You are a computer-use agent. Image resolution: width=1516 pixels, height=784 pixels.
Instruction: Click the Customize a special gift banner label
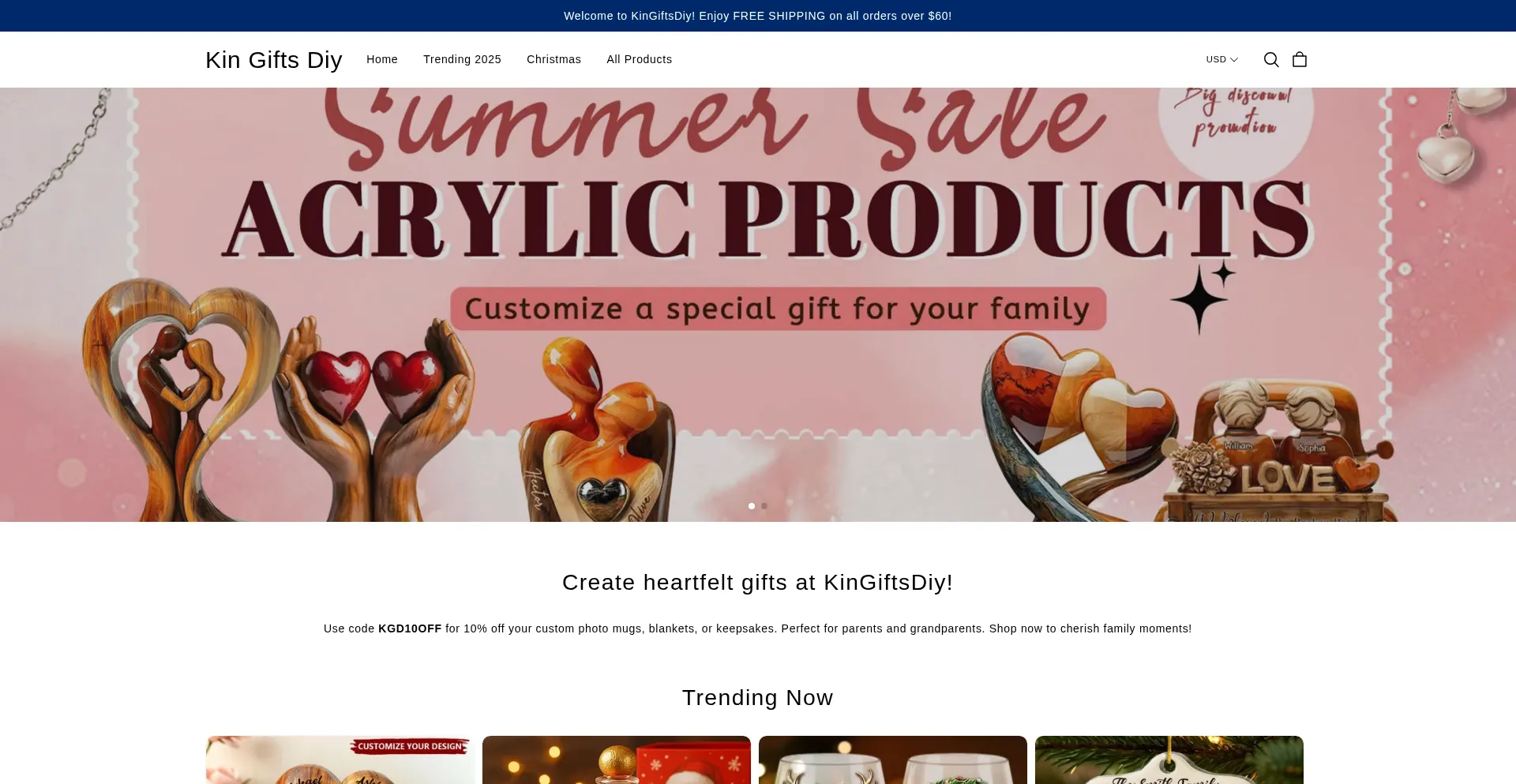click(x=778, y=309)
